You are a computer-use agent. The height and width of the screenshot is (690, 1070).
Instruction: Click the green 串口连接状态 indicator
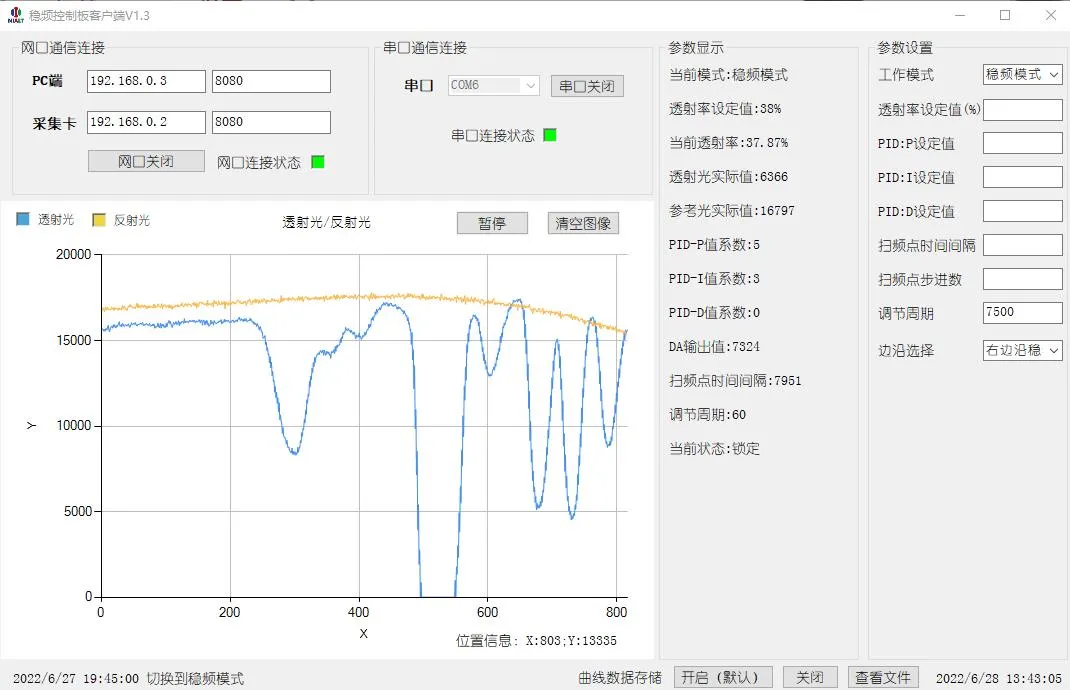[x=550, y=134]
